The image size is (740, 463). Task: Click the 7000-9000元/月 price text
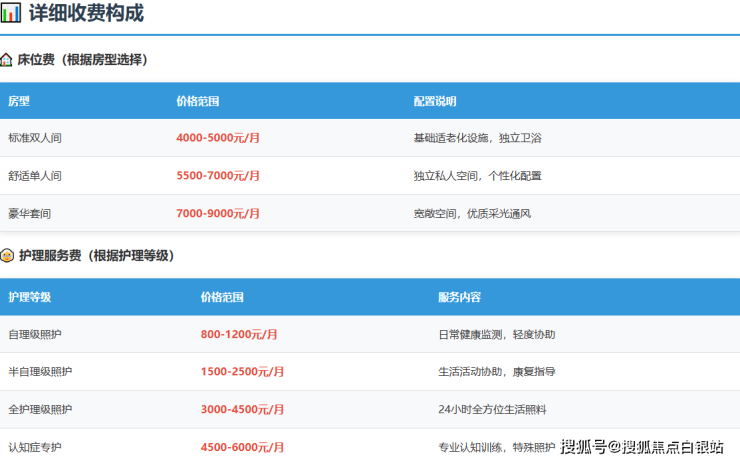218,213
